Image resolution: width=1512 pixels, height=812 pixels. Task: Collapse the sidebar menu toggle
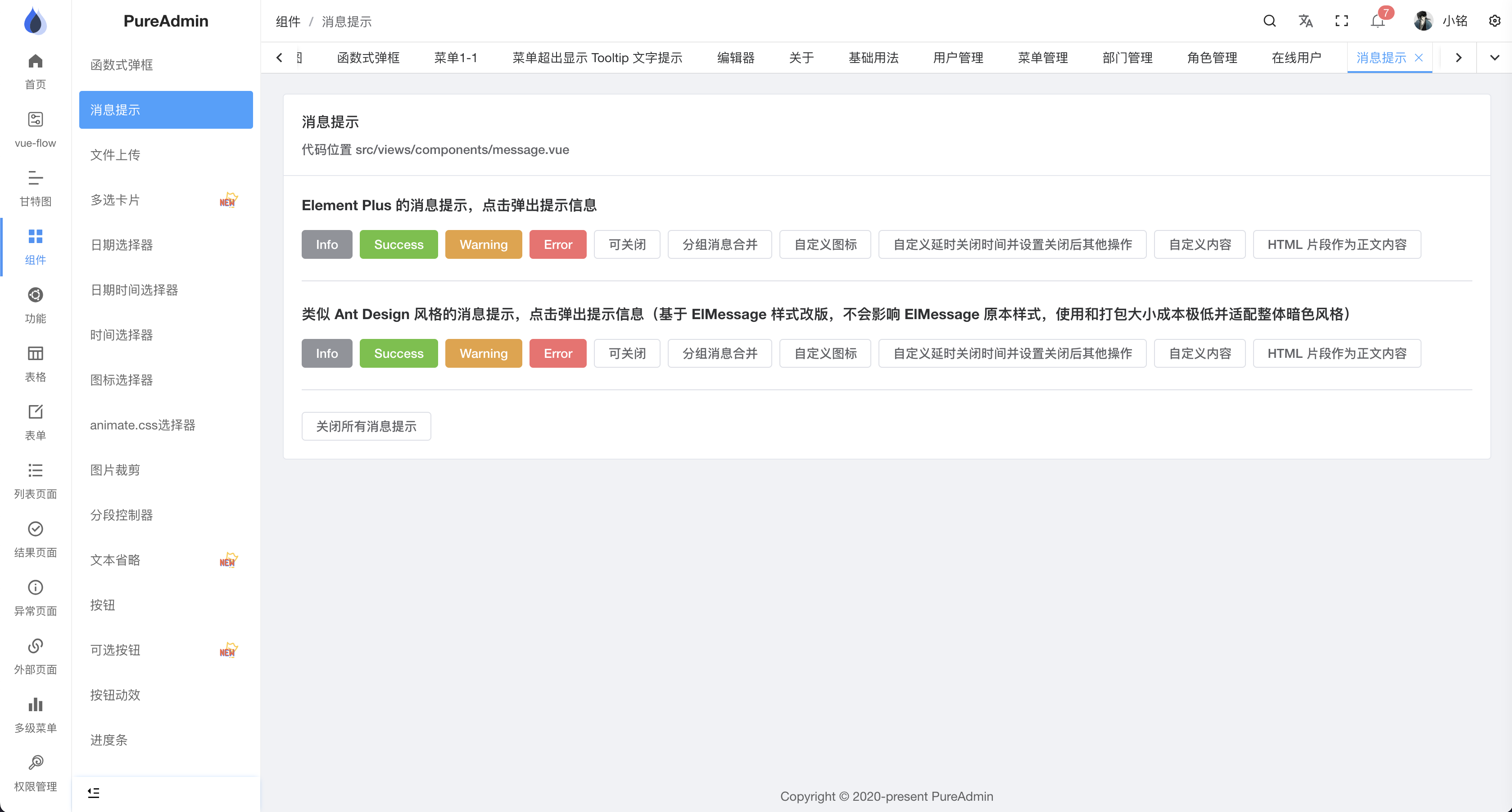click(x=93, y=793)
